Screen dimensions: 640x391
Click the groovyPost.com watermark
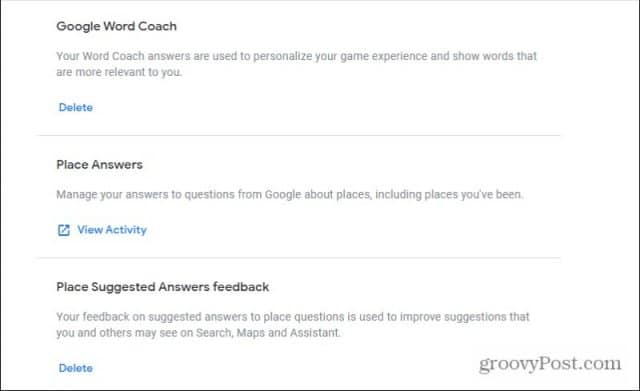550,363
